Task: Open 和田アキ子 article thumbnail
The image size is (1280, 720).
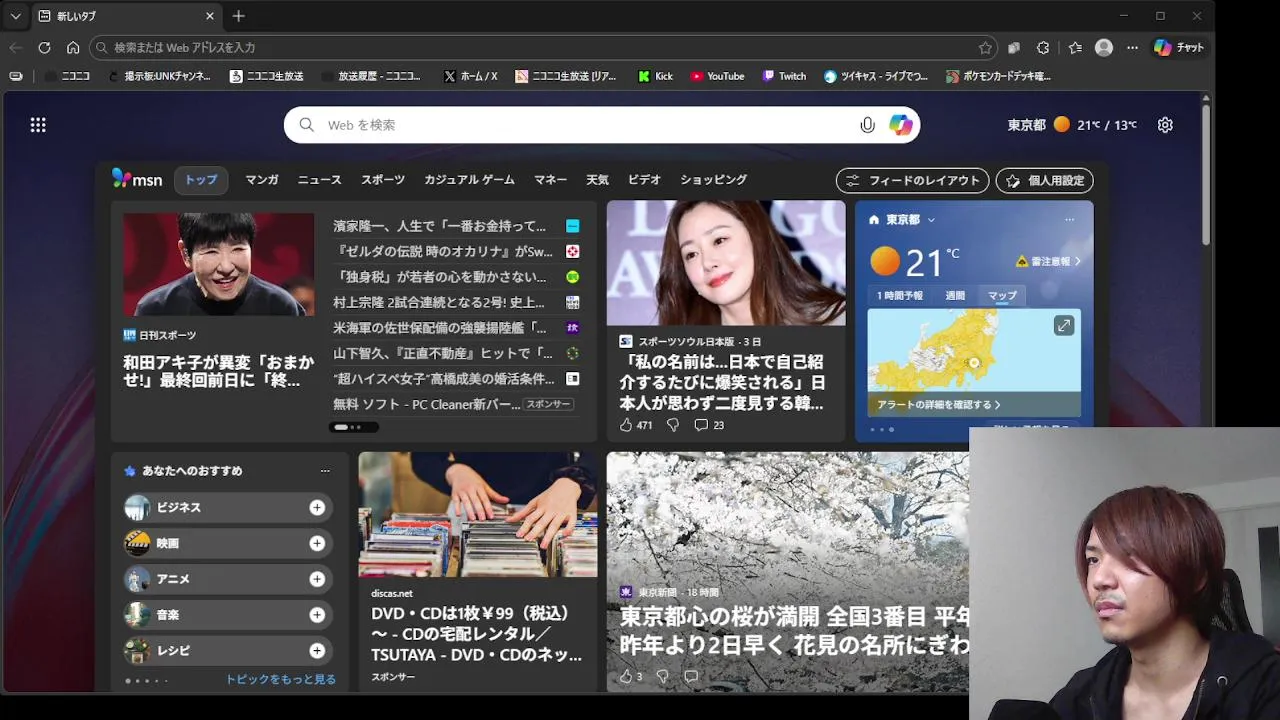Action: point(218,264)
